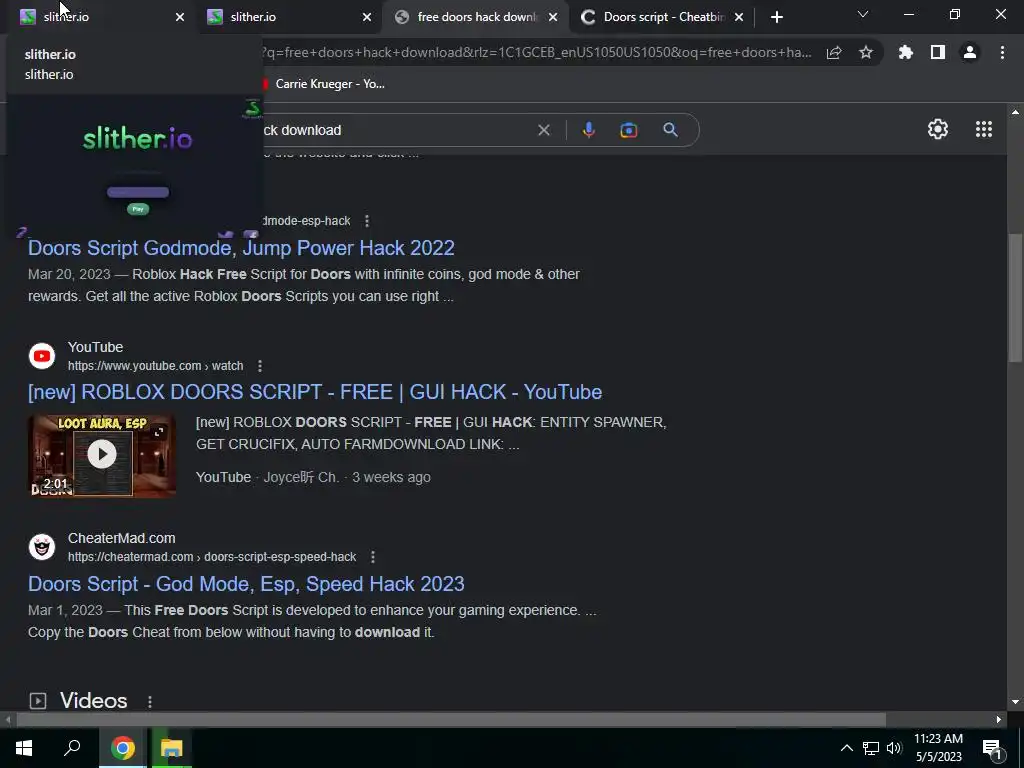Open Google quick settings gear
This screenshot has height=768, width=1024.
[x=938, y=129]
